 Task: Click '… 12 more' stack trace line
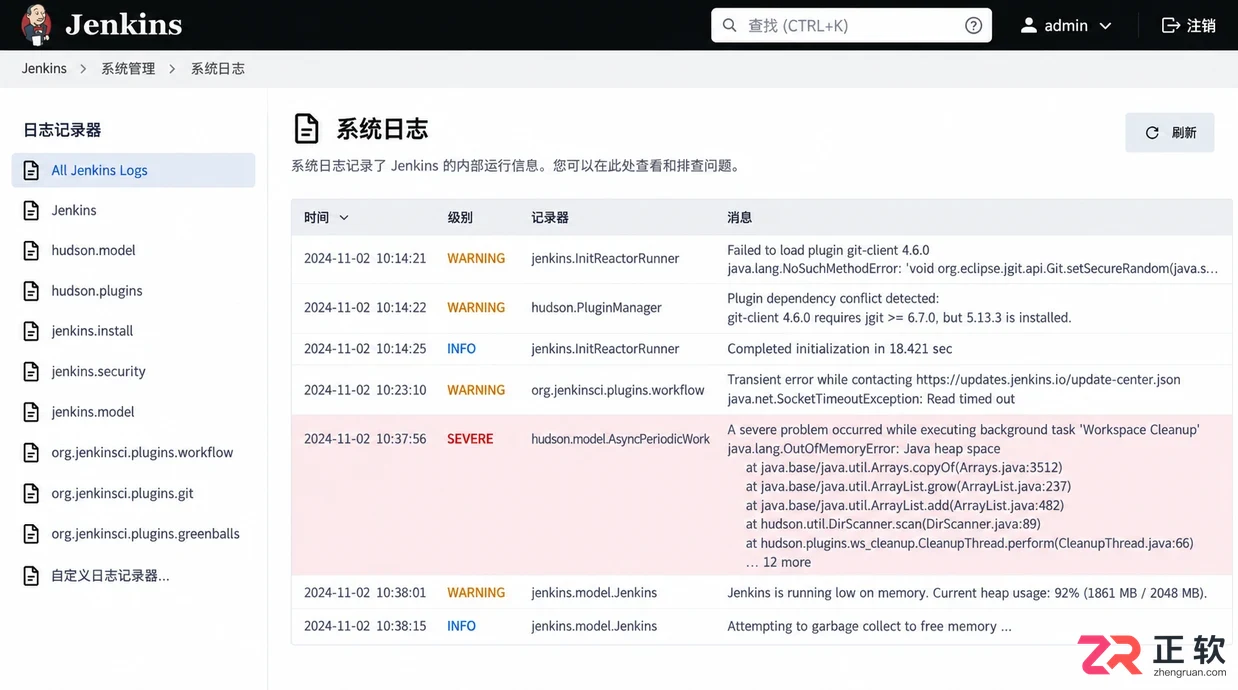[778, 562]
